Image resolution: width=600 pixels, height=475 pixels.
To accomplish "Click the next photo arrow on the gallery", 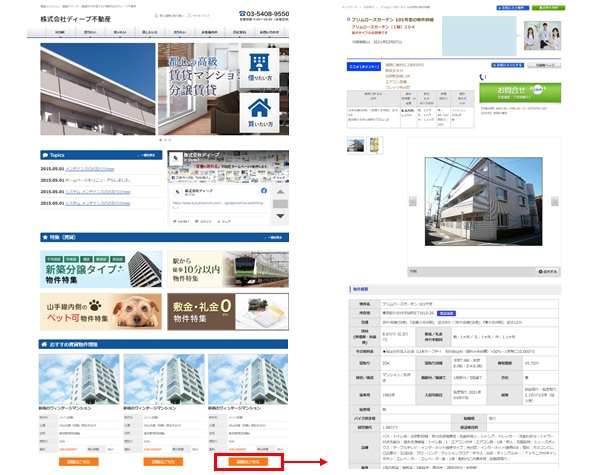I will tap(554, 201).
